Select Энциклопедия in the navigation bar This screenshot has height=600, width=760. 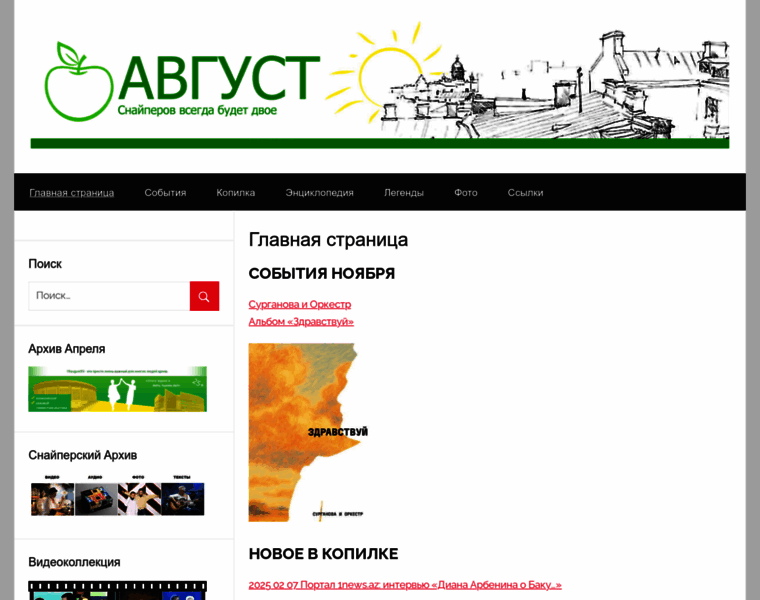coord(319,192)
